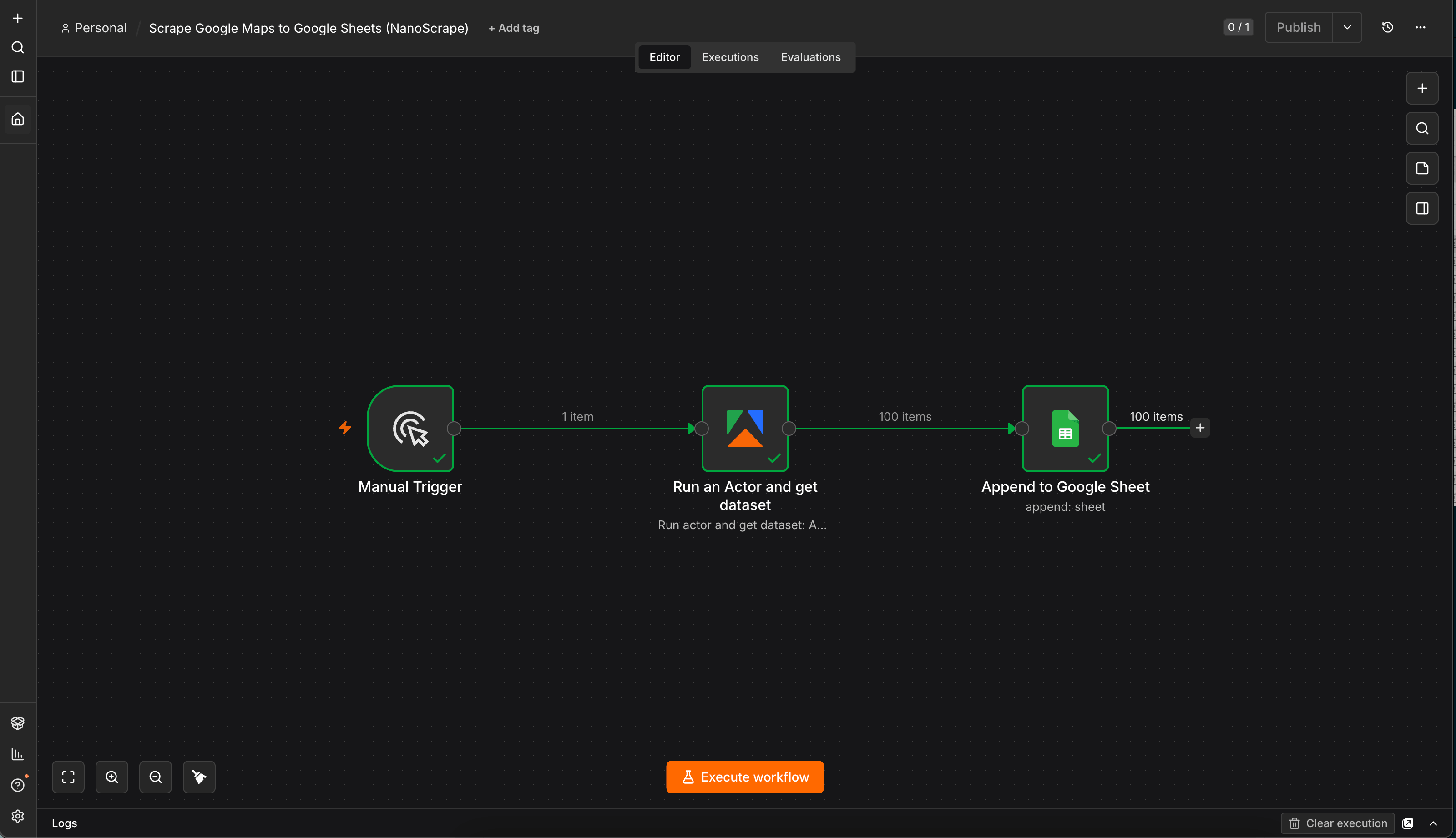Tidy up workflow with broom icon
This screenshot has height=838, width=1456.
click(199, 777)
